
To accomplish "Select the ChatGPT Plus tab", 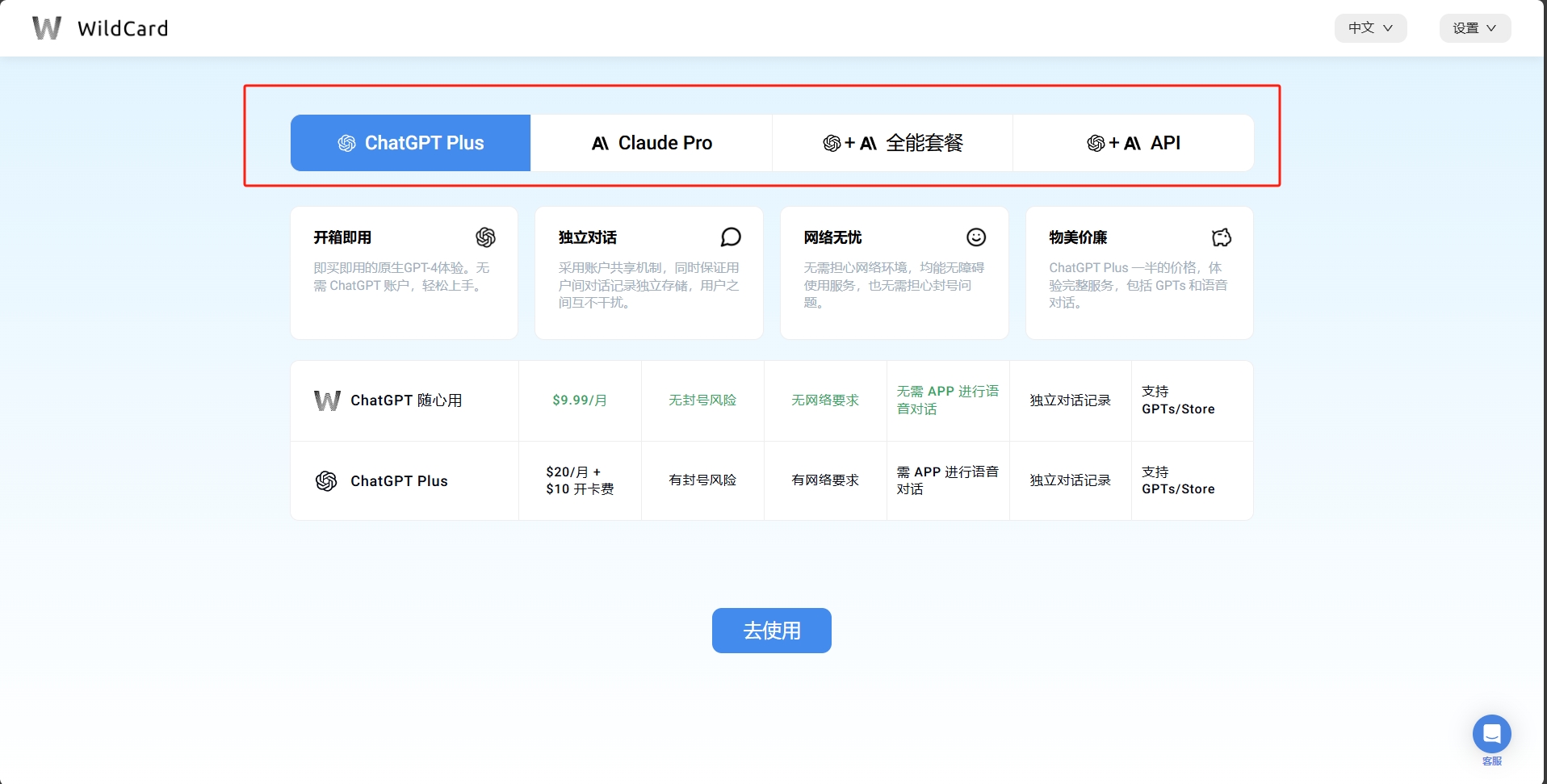I will [x=410, y=143].
